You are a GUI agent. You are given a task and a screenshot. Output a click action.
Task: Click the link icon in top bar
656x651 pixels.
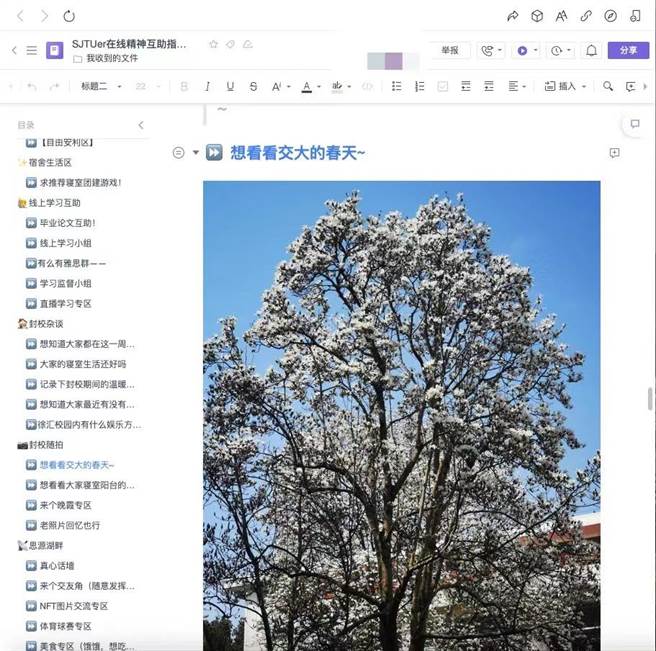coord(586,16)
